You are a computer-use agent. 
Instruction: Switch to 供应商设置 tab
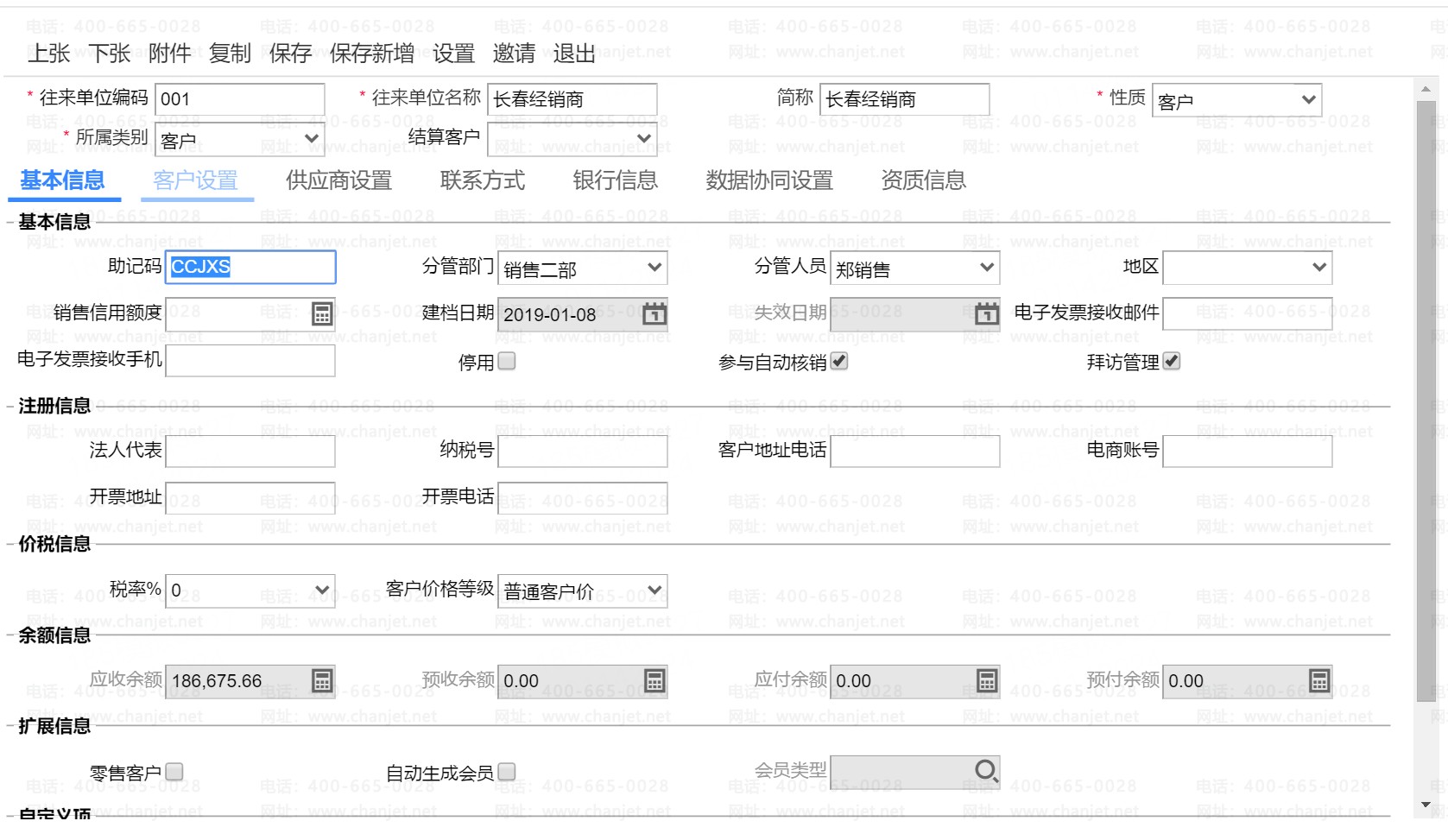click(x=339, y=180)
